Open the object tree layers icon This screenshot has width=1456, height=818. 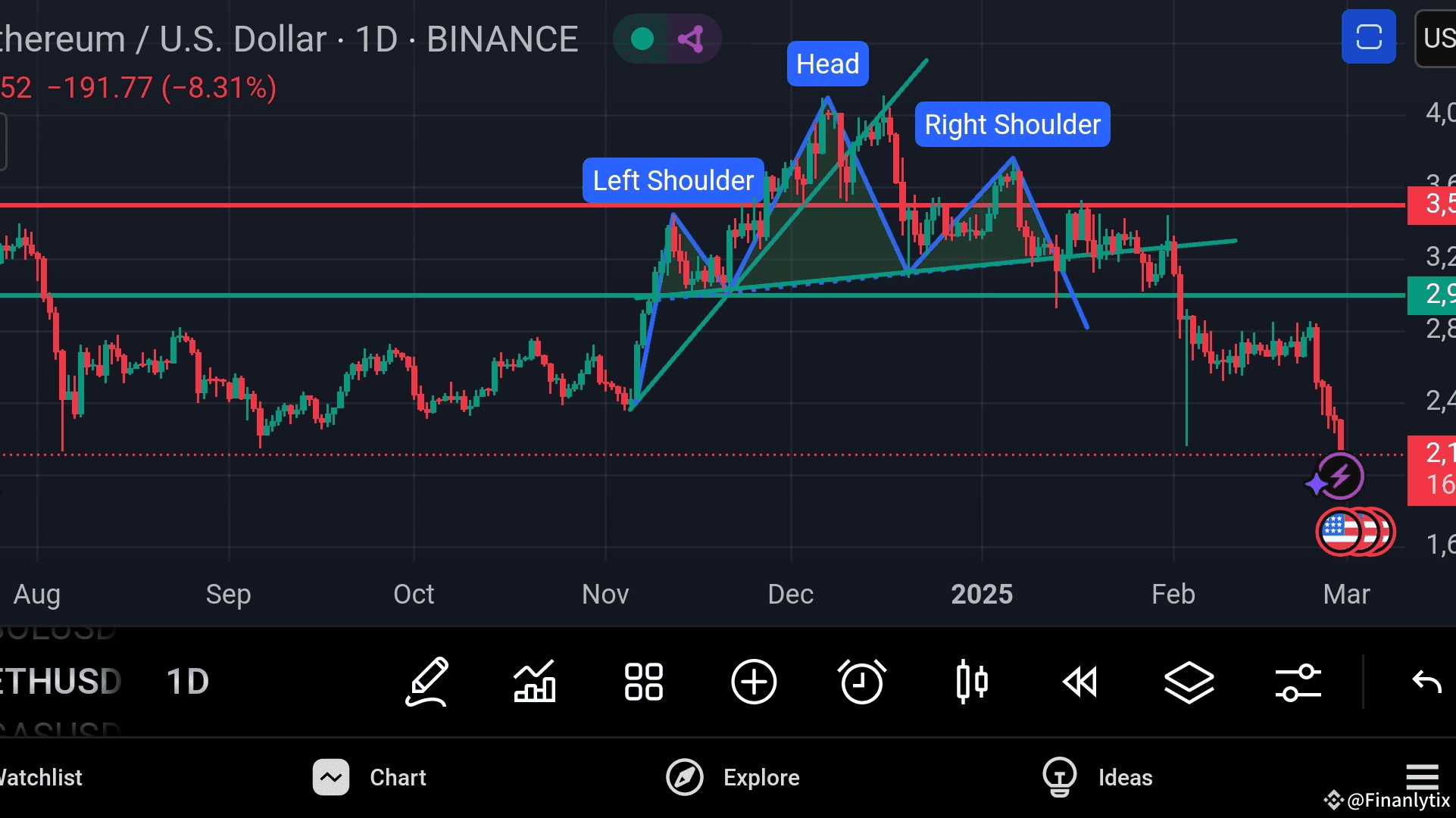1189,682
